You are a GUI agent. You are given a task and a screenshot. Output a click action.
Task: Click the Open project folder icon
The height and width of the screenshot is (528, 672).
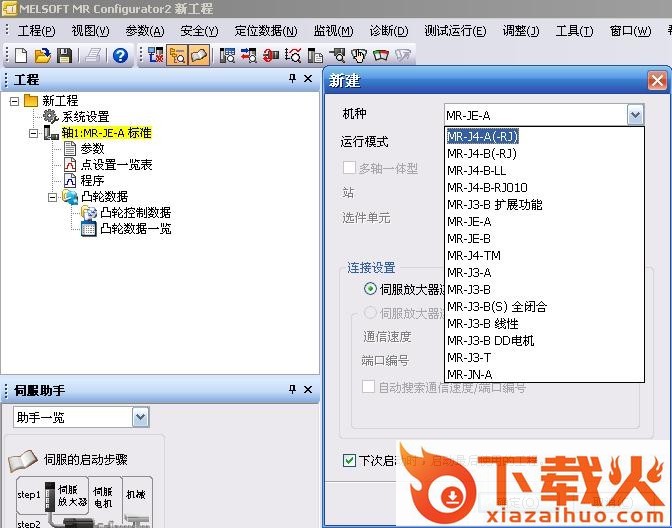[x=42, y=56]
